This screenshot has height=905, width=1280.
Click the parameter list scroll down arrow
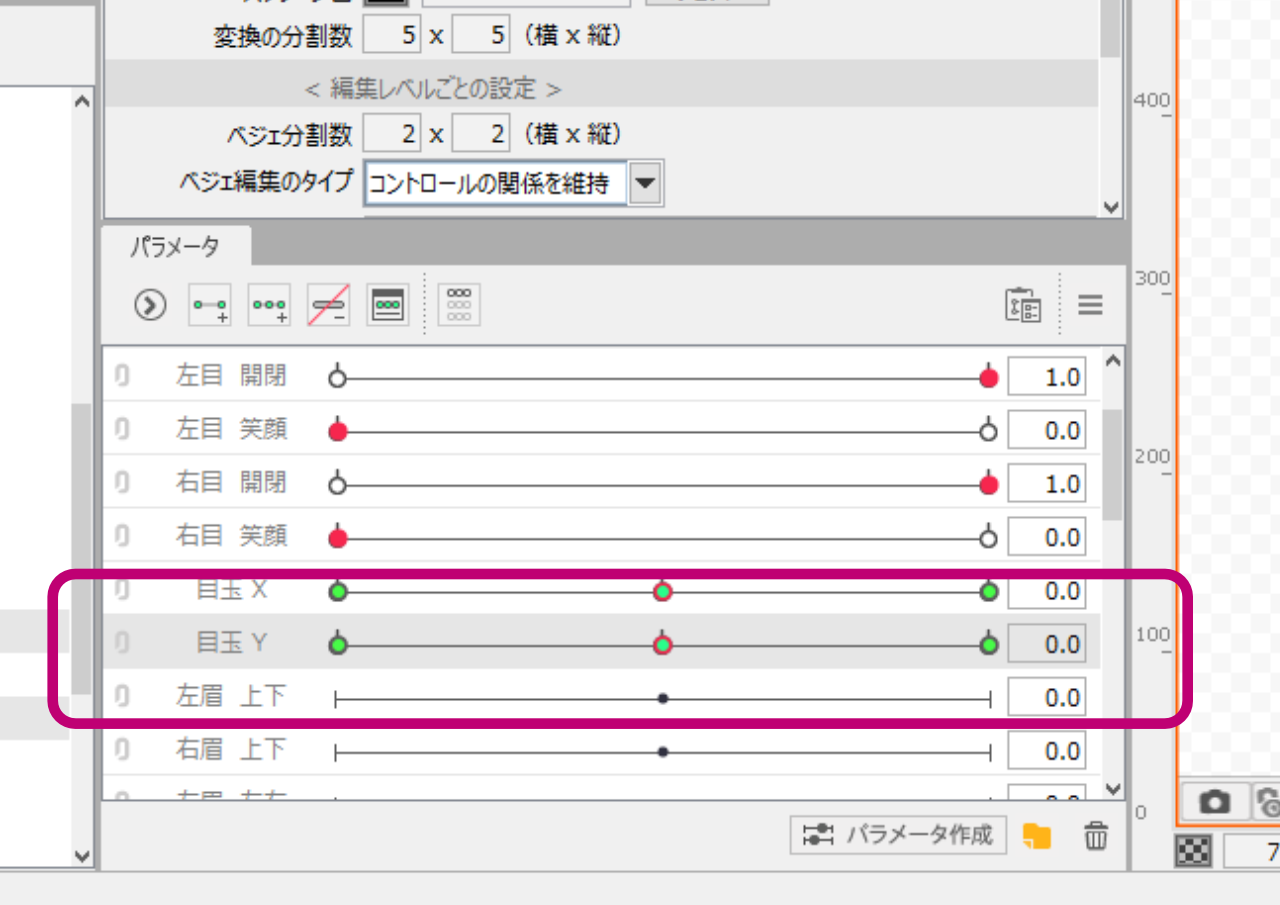point(1112,788)
